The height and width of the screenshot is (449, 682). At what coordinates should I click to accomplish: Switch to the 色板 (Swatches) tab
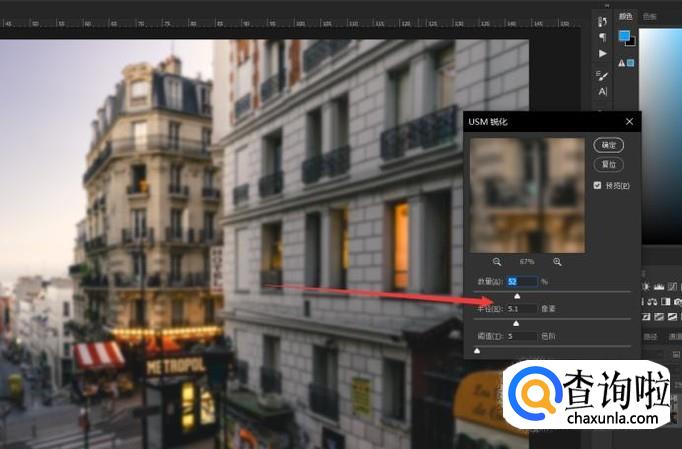650,16
